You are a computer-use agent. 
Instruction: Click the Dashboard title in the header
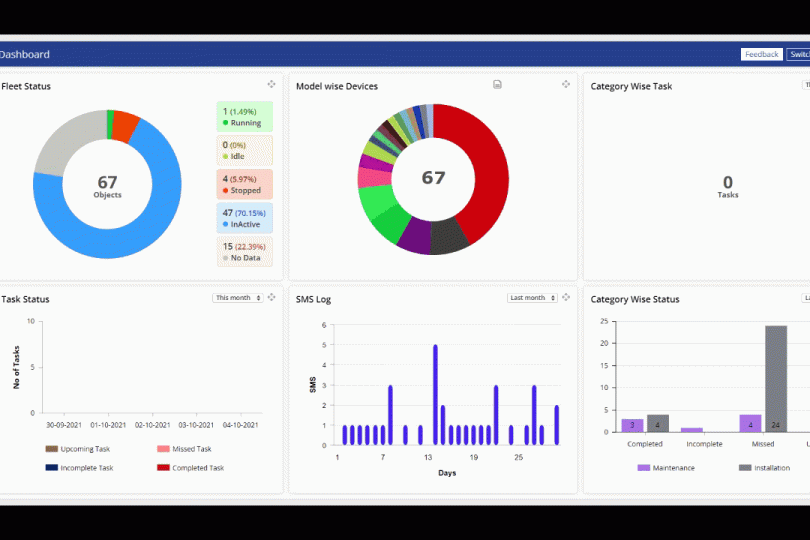24,55
